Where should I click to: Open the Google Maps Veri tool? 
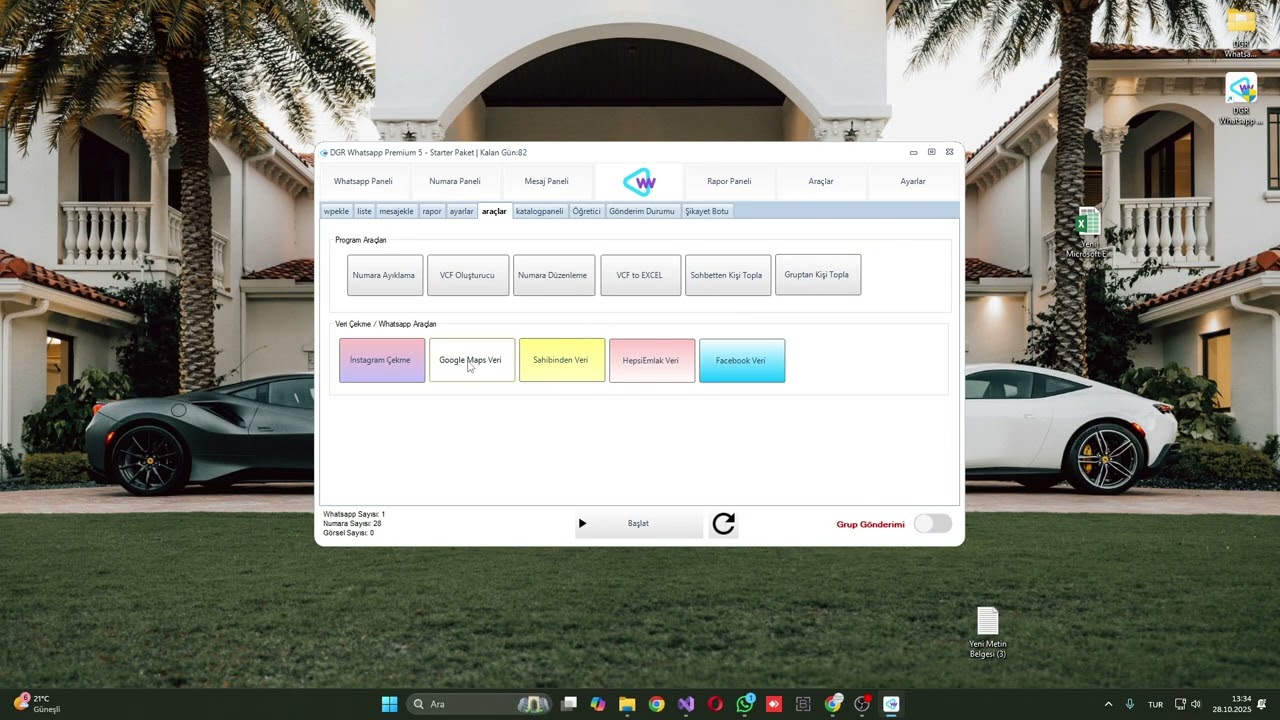(x=471, y=360)
